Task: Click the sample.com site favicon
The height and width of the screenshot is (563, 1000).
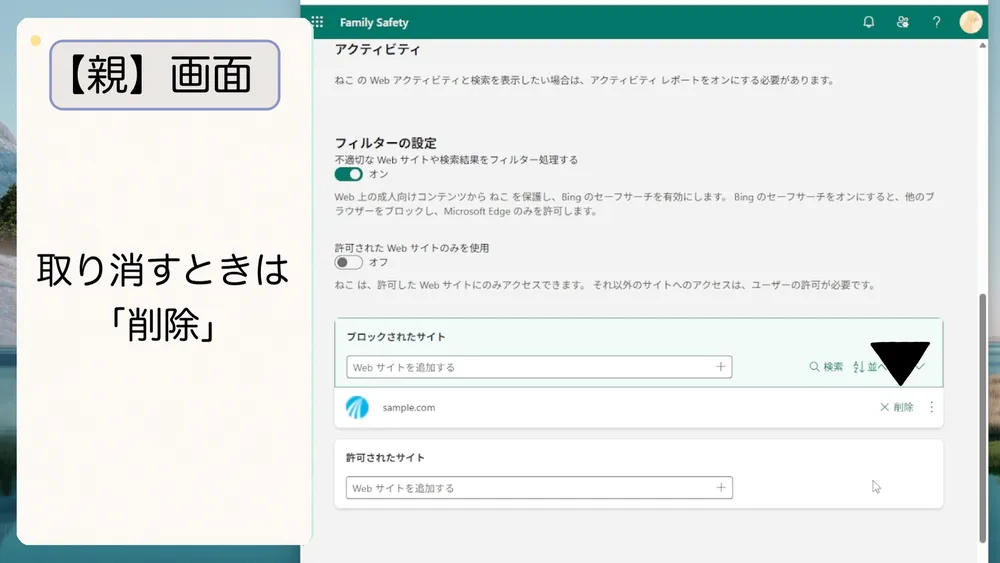Action: [x=357, y=407]
